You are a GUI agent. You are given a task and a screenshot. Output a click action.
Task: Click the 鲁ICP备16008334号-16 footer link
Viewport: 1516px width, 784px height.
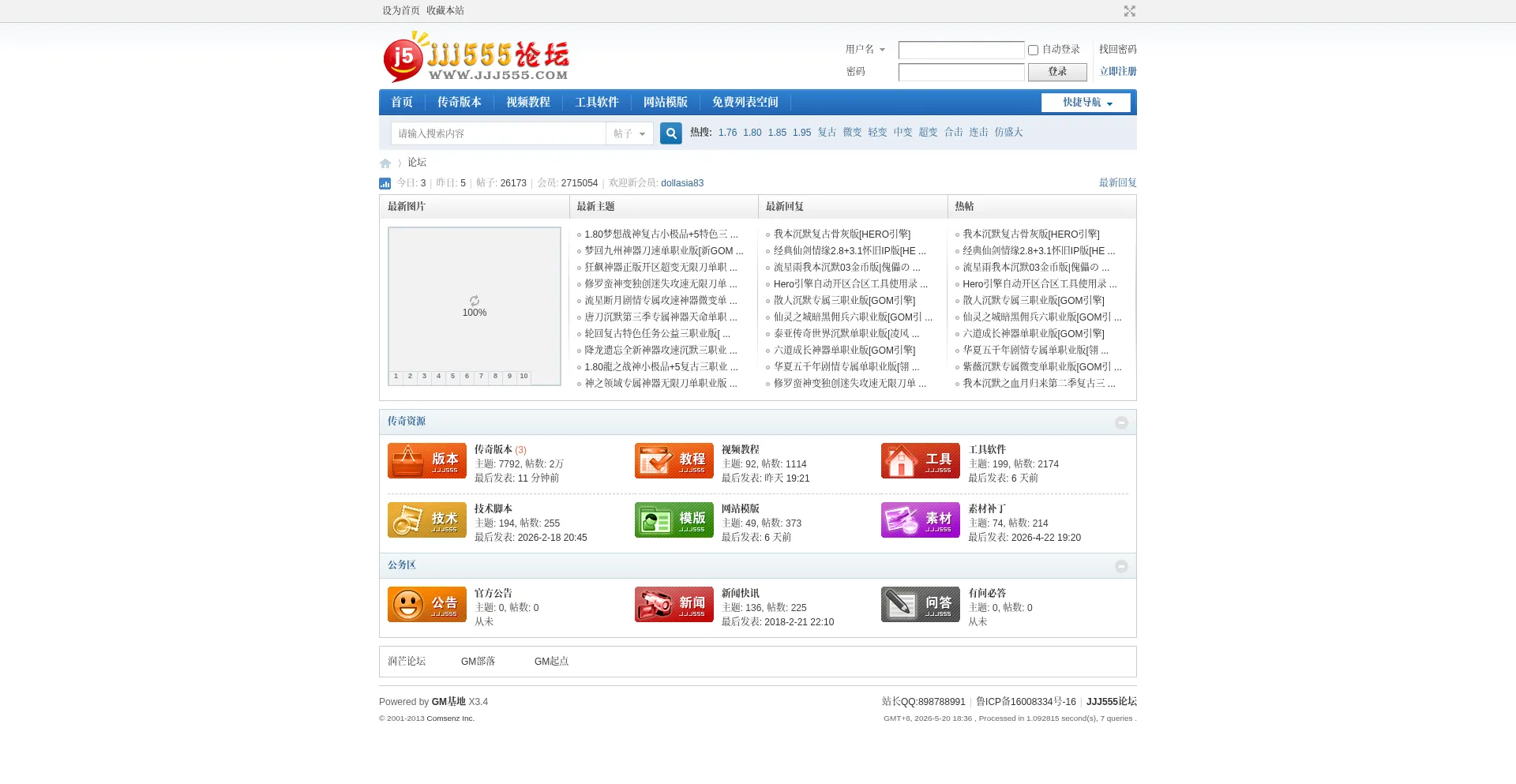1026,702
